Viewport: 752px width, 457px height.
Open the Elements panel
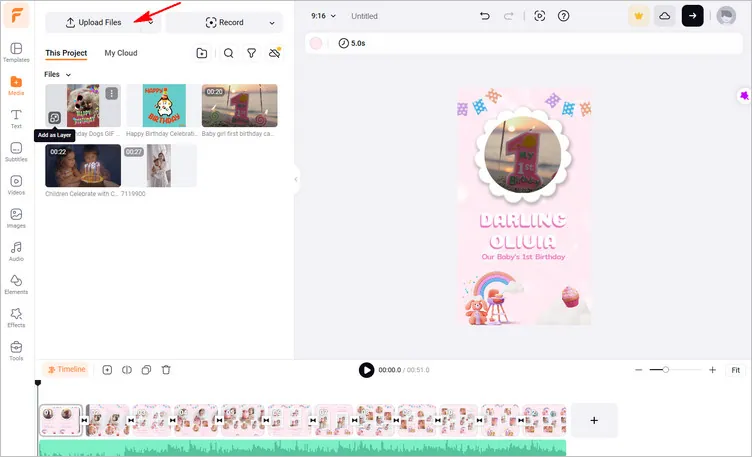(x=16, y=284)
